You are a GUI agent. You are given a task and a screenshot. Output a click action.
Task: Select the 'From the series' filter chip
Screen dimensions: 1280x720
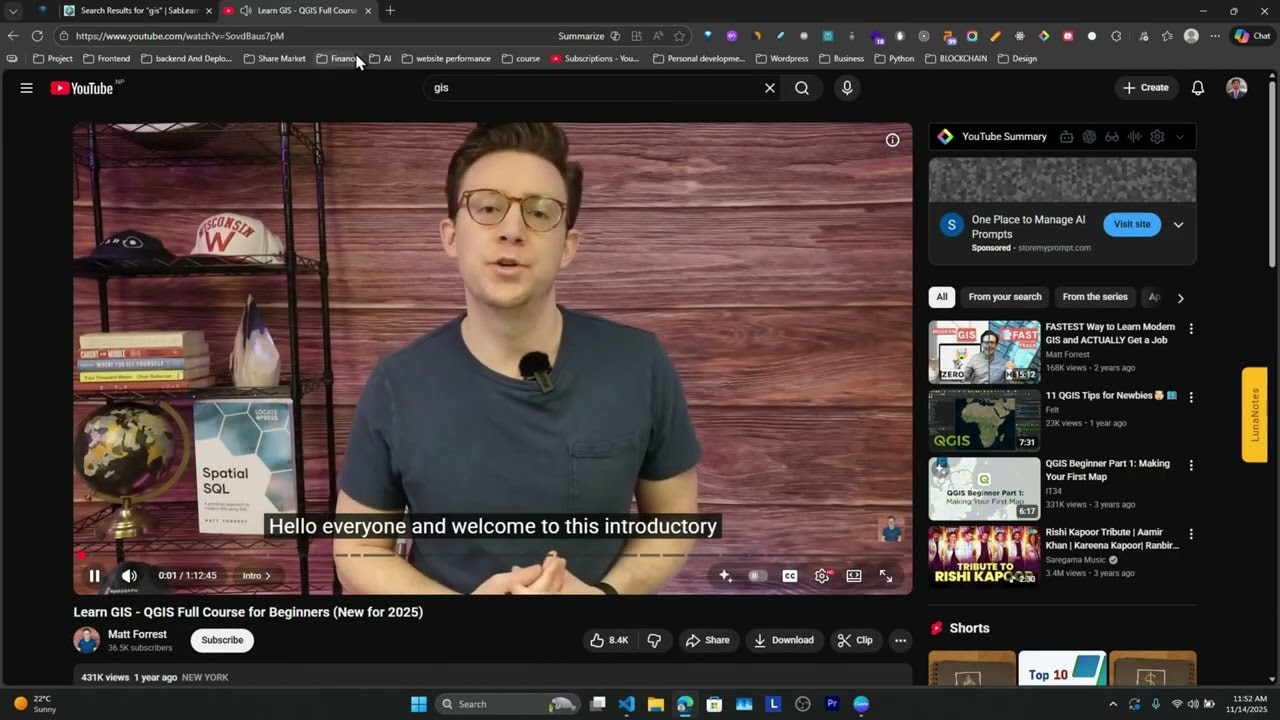[x=1094, y=297]
